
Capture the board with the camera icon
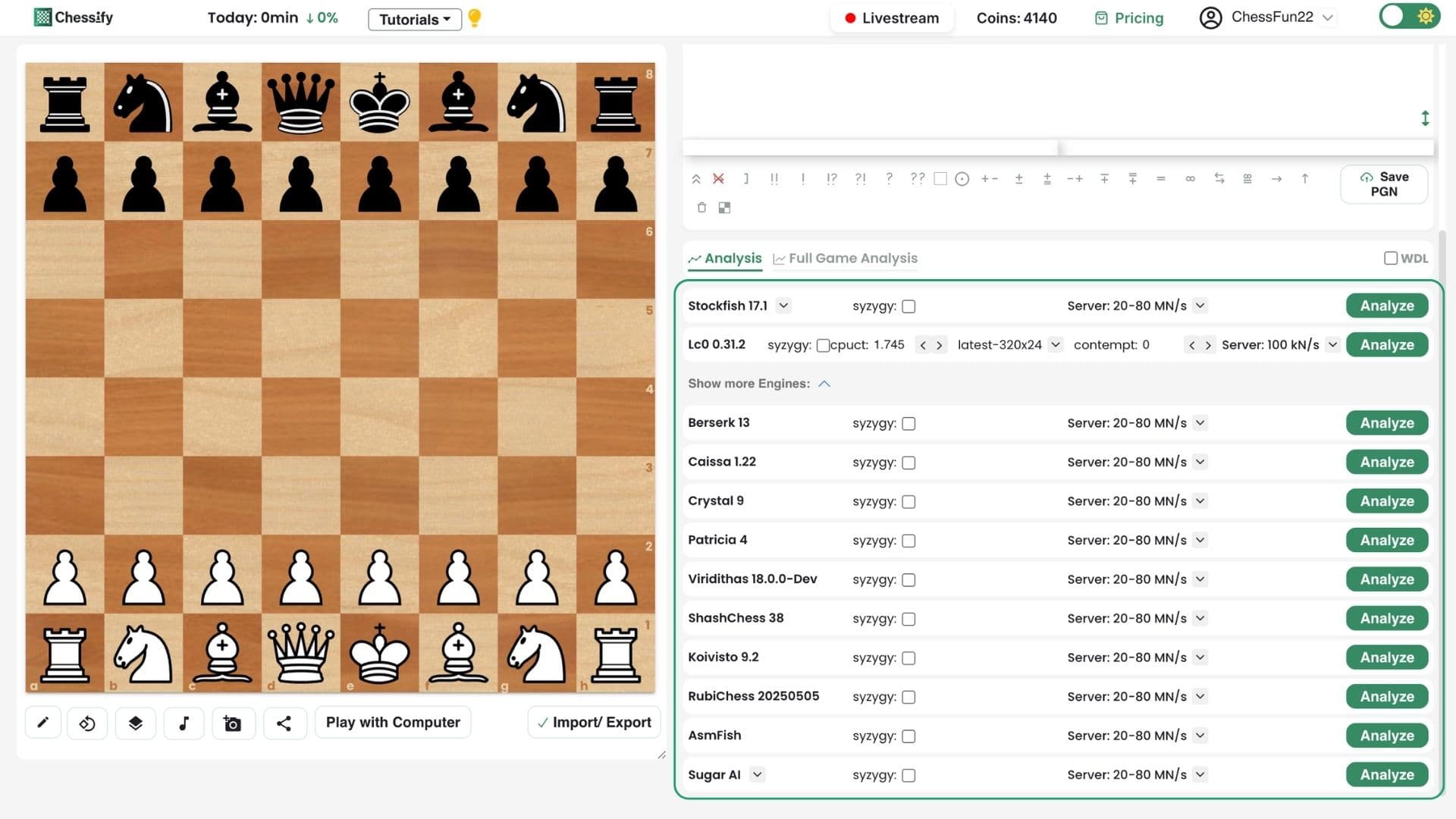[x=233, y=723]
